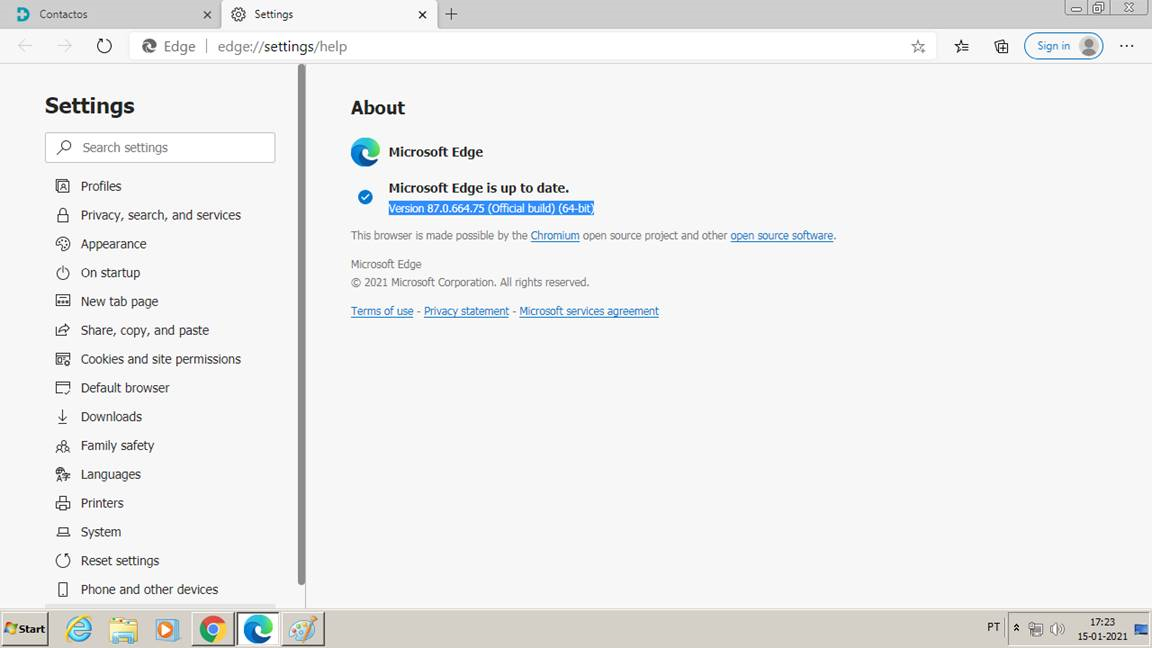Follow the open source software link
The image size is (1152, 648).
coord(782,236)
